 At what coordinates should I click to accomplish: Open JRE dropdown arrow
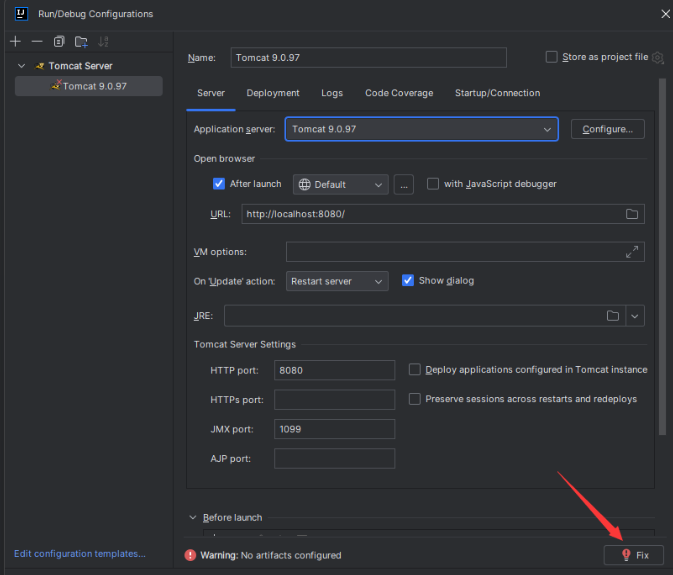(635, 316)
